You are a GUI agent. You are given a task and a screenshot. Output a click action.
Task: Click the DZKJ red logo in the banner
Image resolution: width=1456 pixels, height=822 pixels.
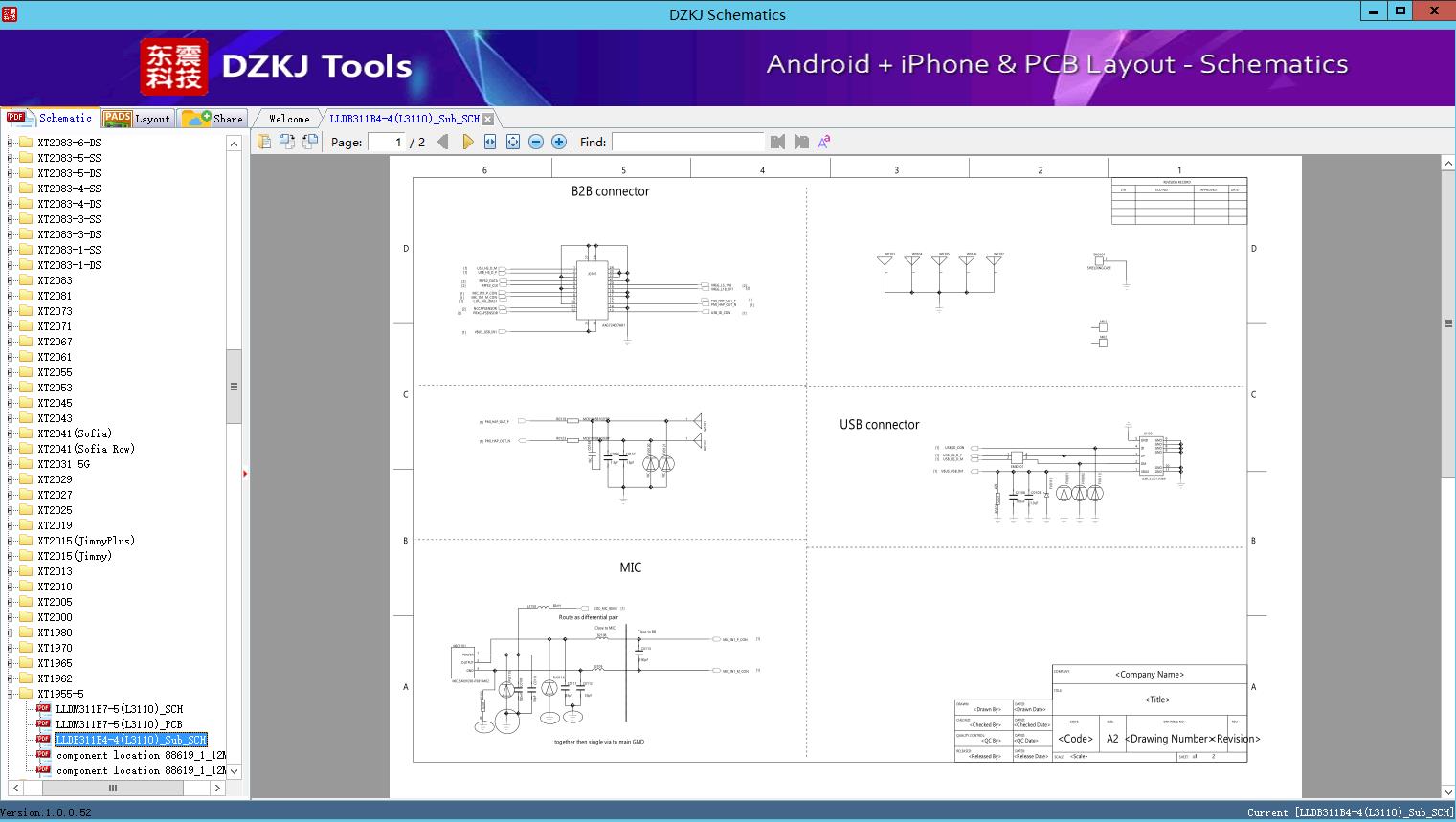coord(174,66)
